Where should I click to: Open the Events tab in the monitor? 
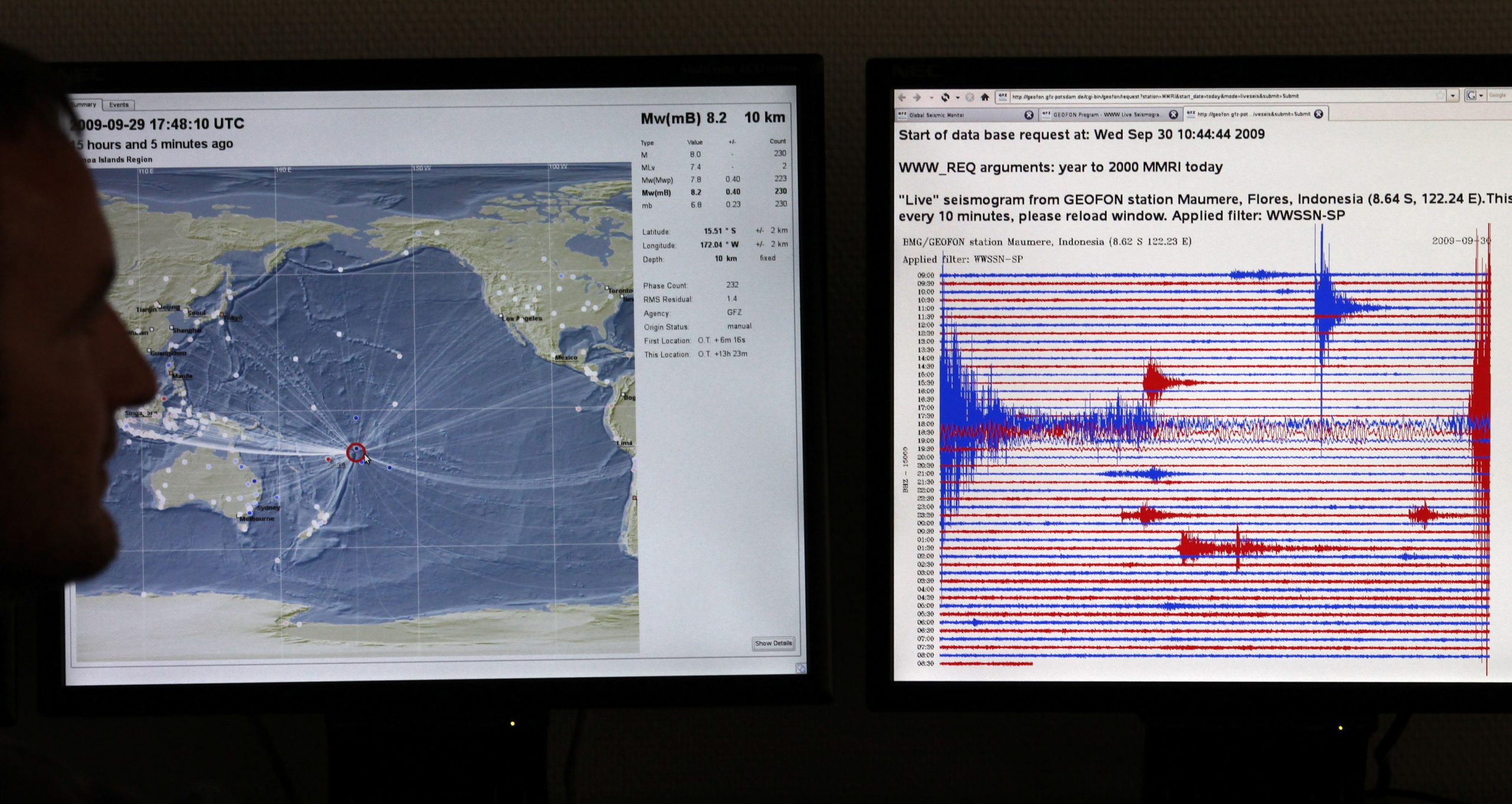coord(119,105)
